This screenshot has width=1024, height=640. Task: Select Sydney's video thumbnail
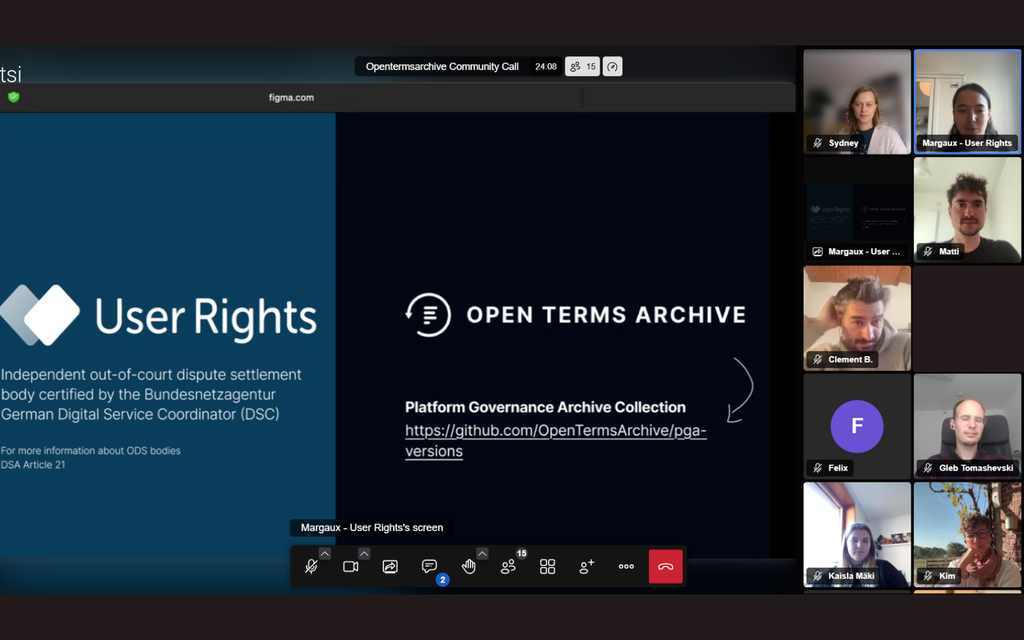coord(857,102)
